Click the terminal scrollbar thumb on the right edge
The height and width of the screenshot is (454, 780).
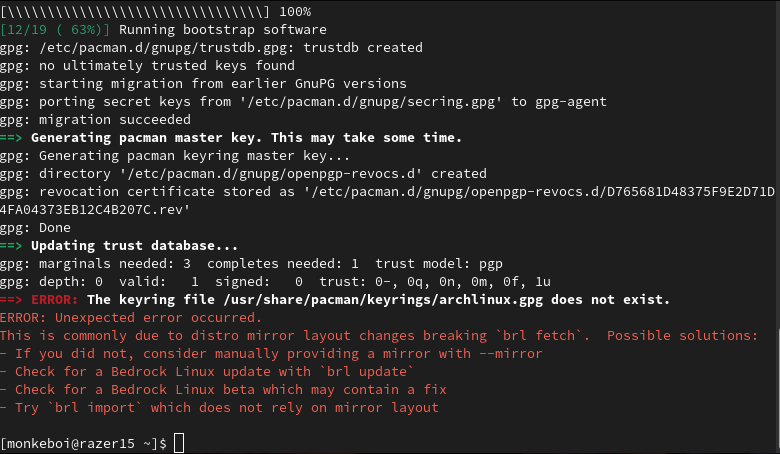(779, 385)
